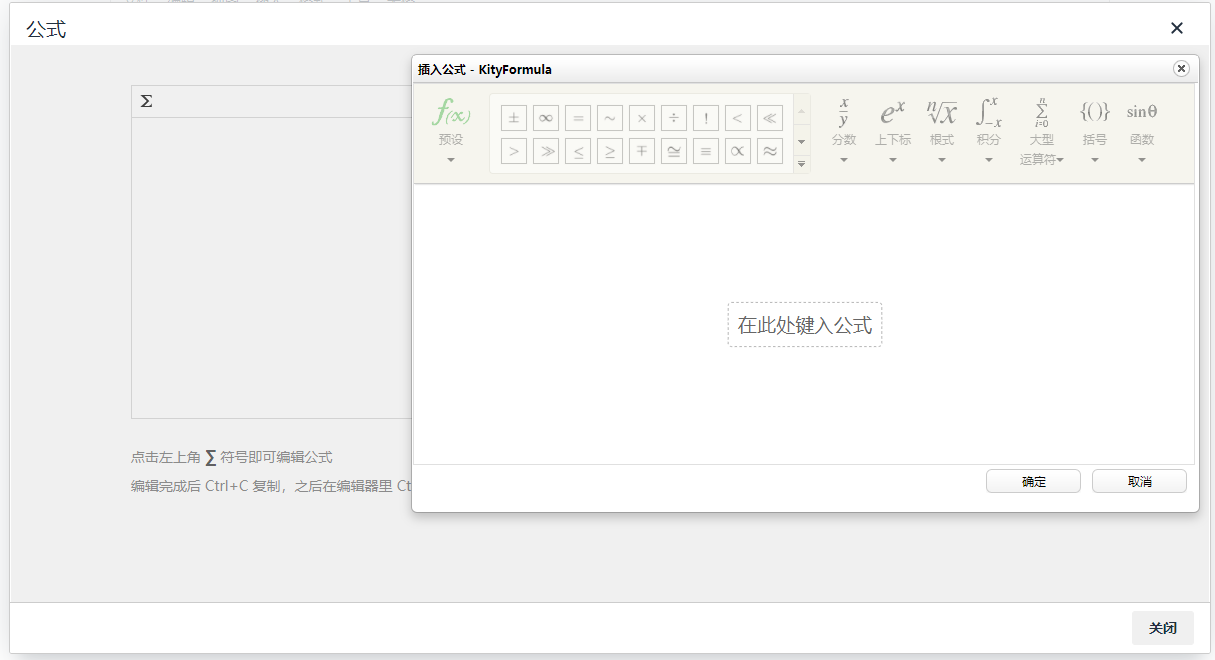The image size is (1215, 660).
Task: Expand the function dropdown under 函数
Action: pyautogui.click(x=1141, y=157)
